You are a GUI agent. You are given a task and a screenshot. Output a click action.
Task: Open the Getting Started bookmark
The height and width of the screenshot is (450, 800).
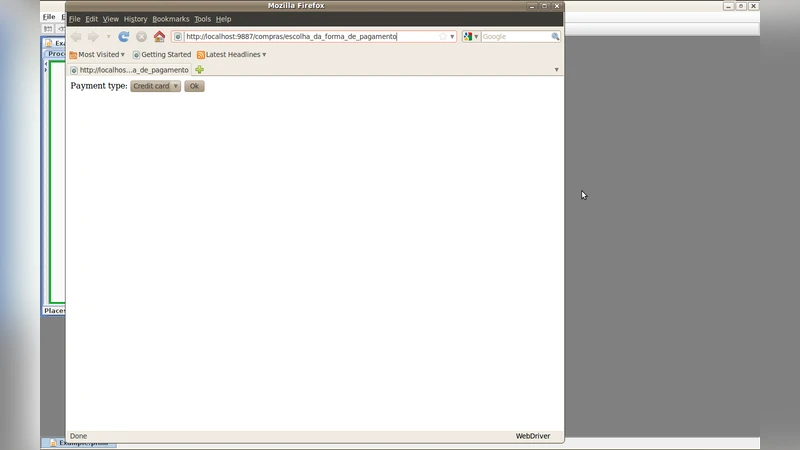[162, 55]
